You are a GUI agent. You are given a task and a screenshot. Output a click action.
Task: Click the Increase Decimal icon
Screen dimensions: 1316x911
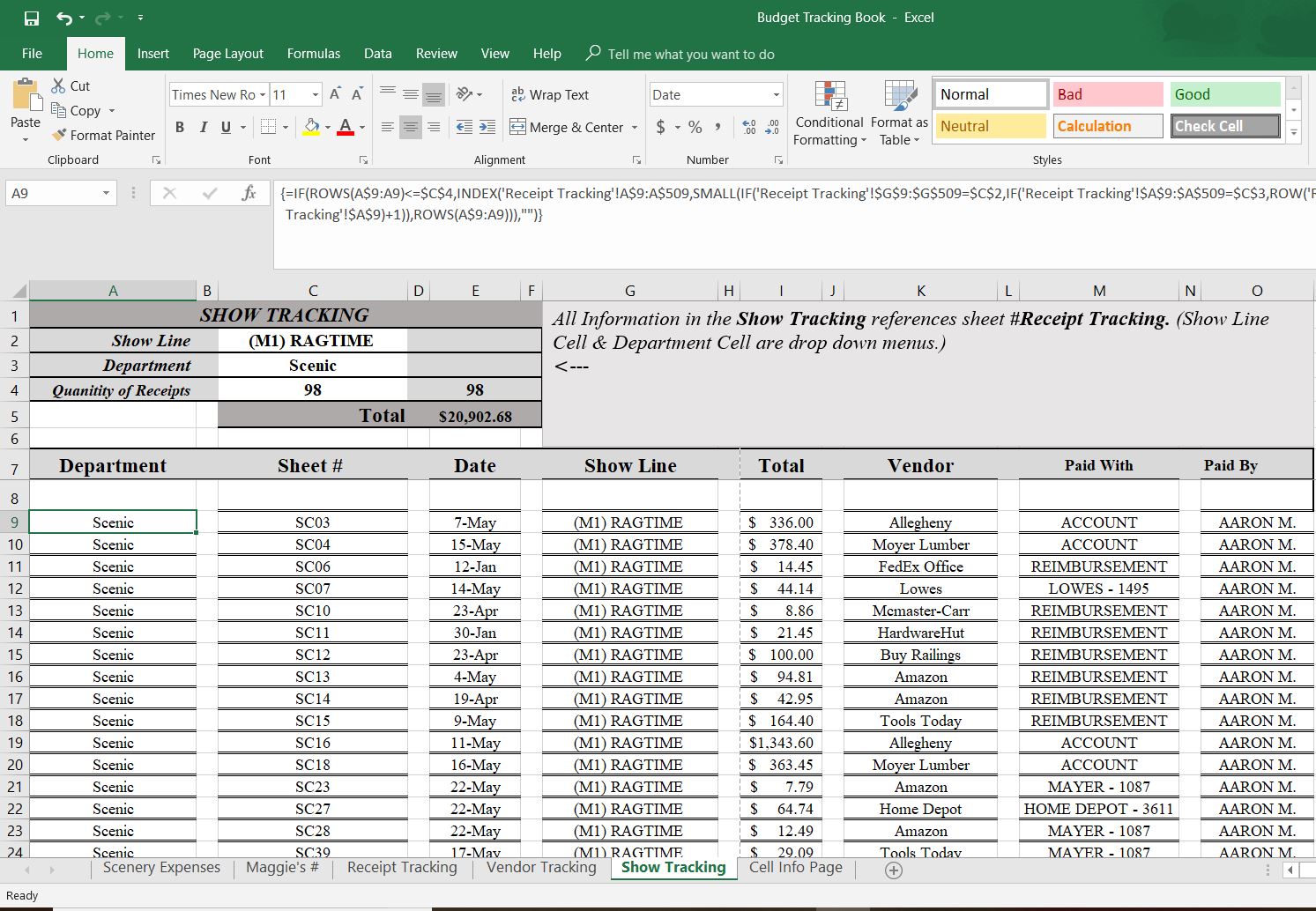748,127
